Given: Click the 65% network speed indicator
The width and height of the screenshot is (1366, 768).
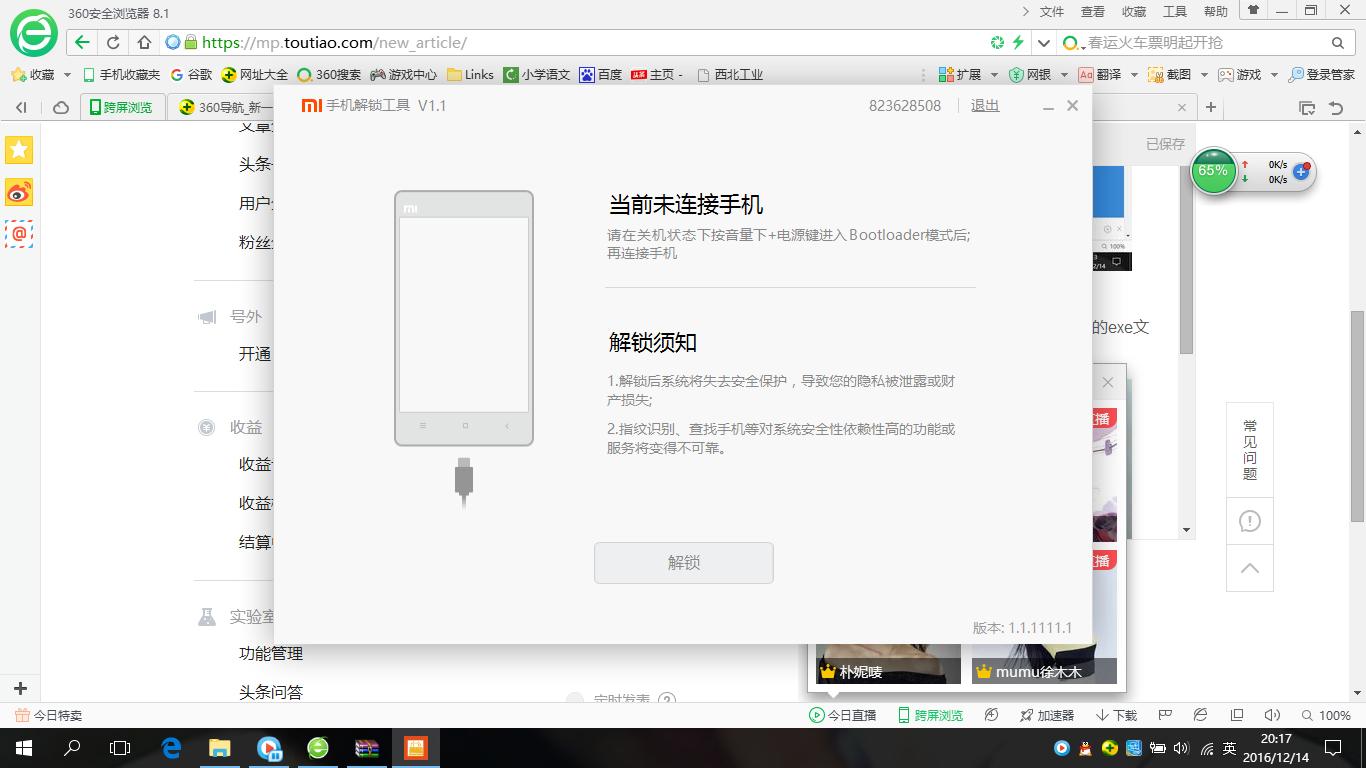Looking at the screenshot, I should click(1213, 171).
